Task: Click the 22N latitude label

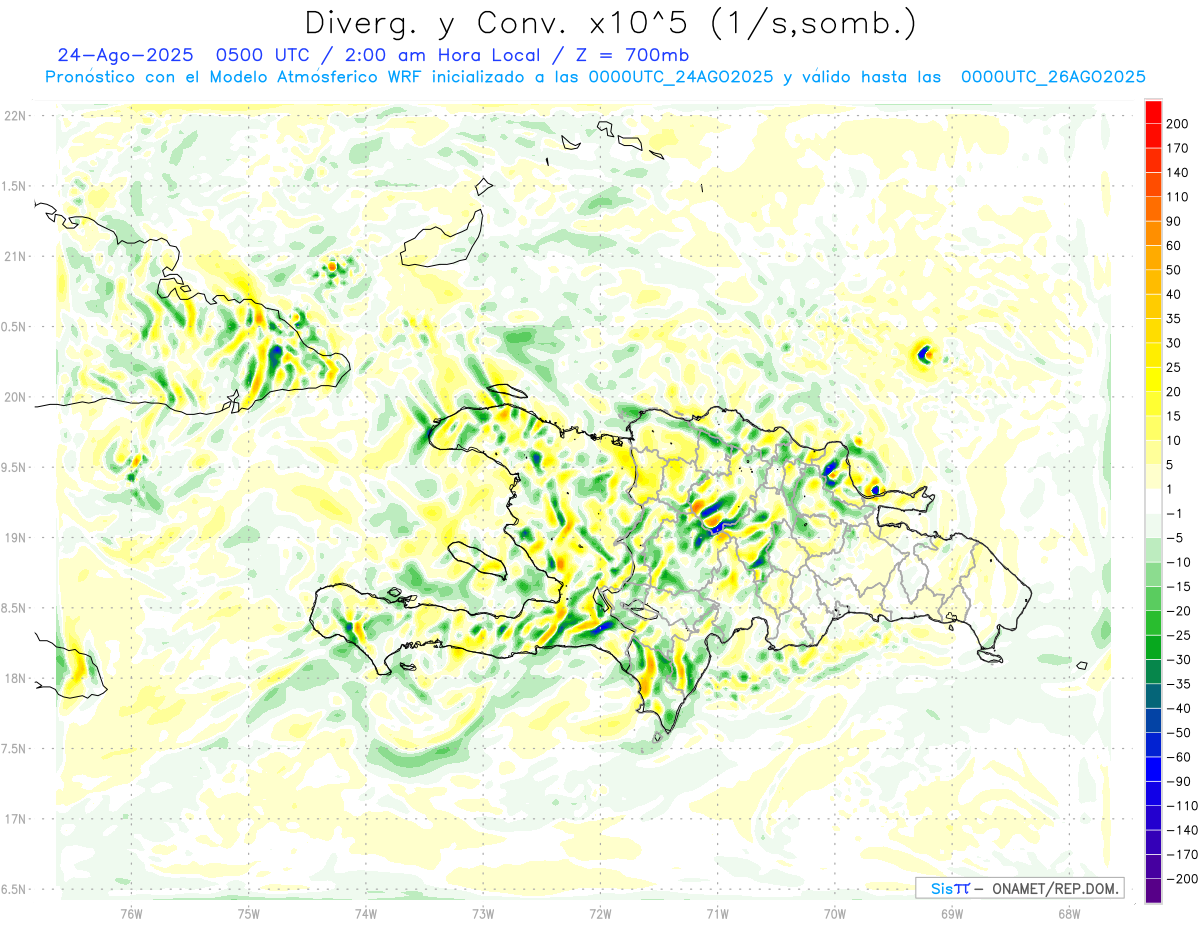Action: [14, 116]
